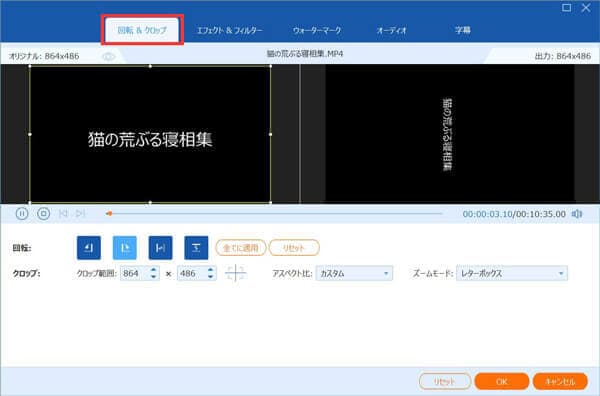600x396 pixels.
Task: Click the original video preview
Action: coord(150,134)
